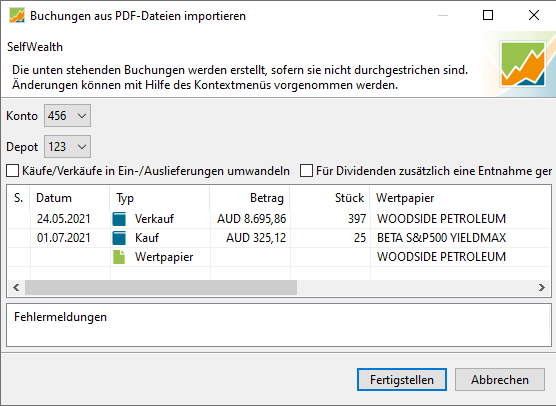Click the horizontal scrollbar thumb

click(161, 287)
